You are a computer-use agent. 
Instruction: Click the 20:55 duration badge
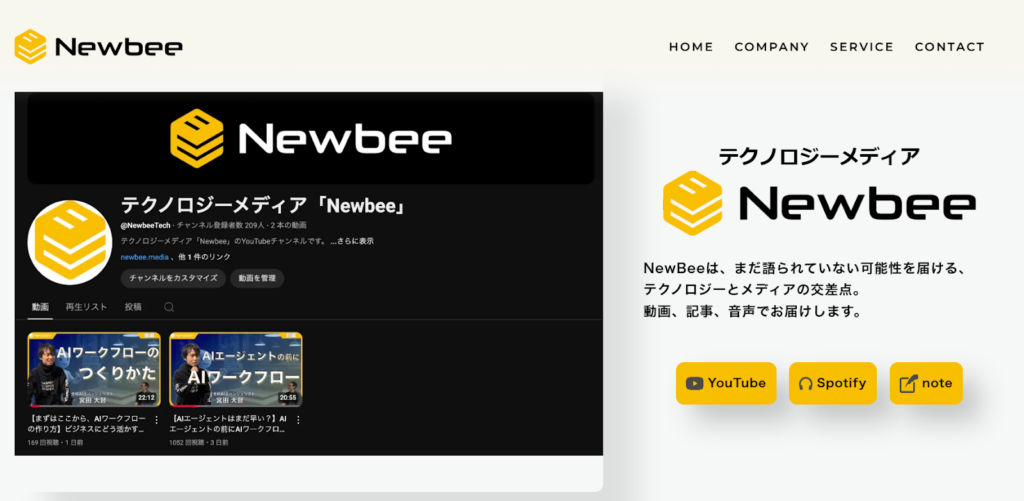288,397
